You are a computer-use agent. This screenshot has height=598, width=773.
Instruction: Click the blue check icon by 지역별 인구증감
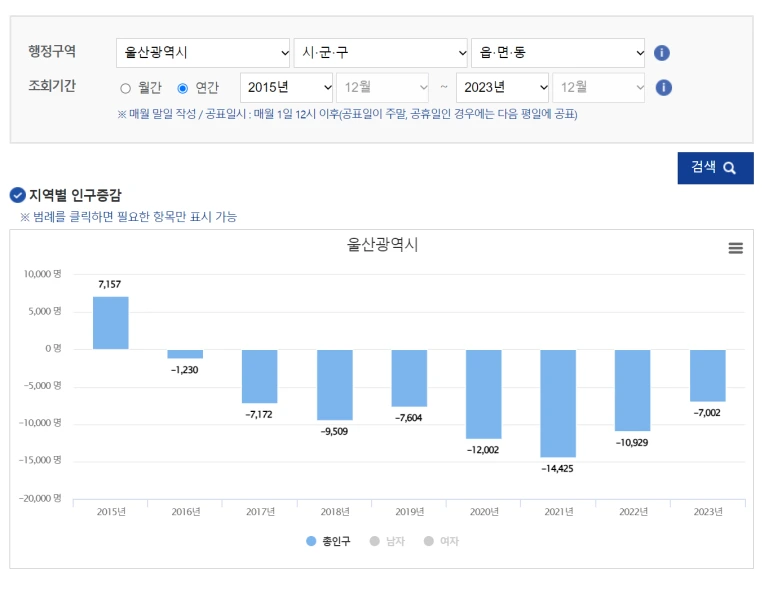click(18, 195)
